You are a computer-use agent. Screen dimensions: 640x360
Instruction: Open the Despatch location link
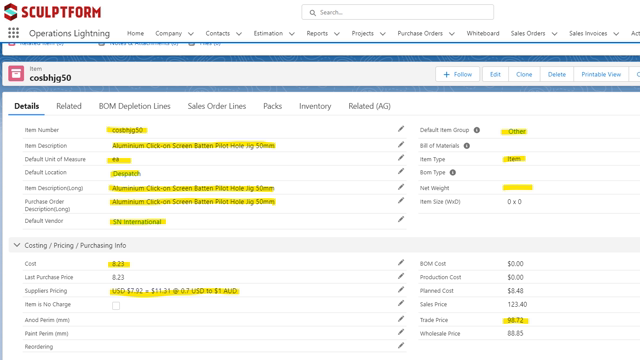tap(127, 173)
